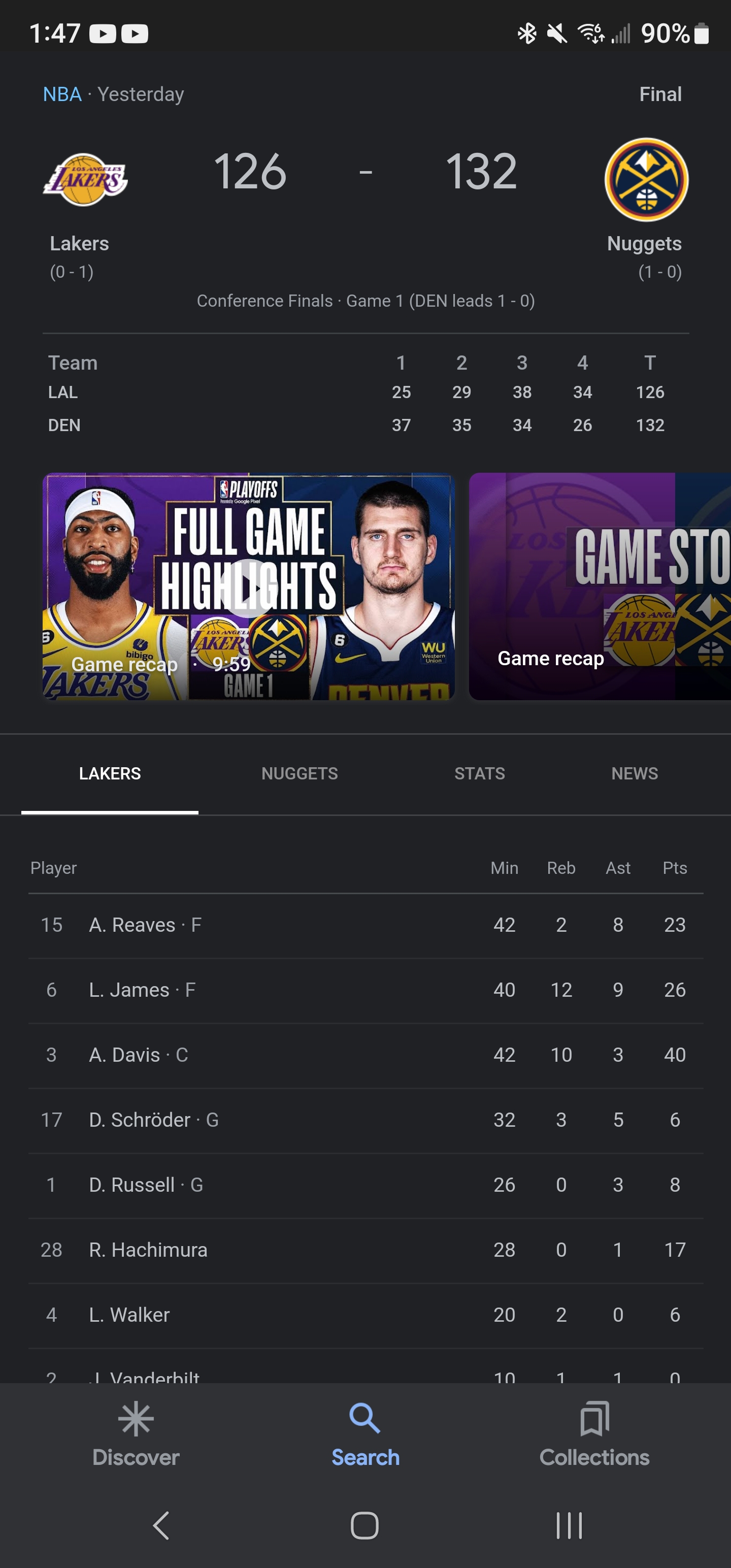This screenshot has height=1568, width=731.
Task: Tap the first YouTube notification icon
Action: (103, 34)
